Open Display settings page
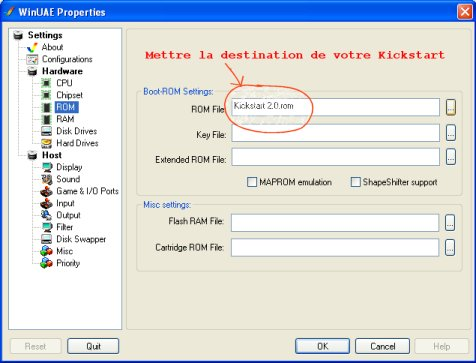Image resolution: width=476 pixels, height=363 pixels. pyautogui.click(x=69, y=167)
